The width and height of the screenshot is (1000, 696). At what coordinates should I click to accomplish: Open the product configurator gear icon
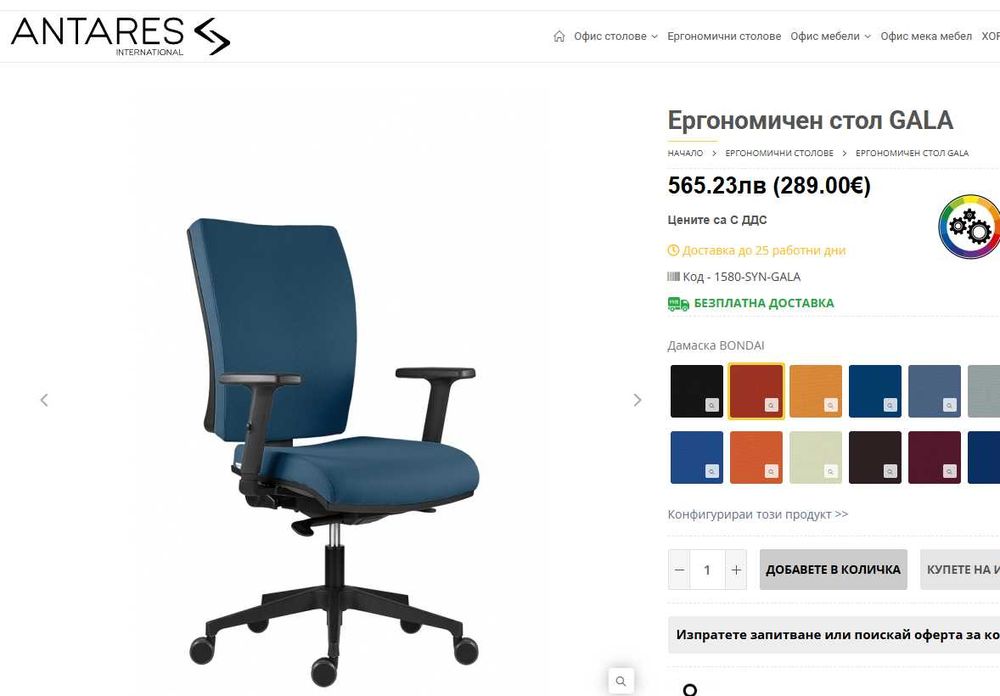(969, 226)
